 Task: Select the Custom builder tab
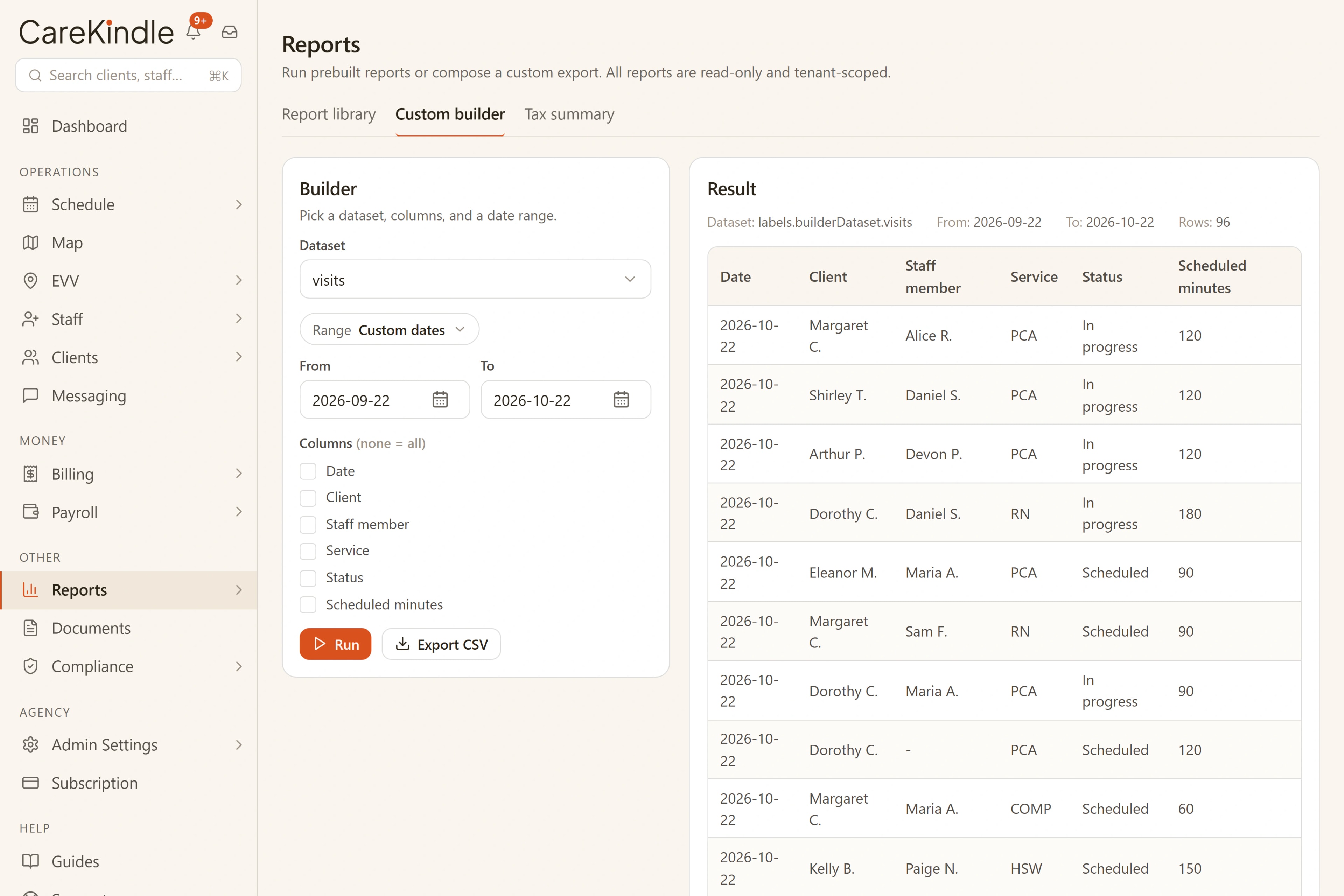pos(450,114)
